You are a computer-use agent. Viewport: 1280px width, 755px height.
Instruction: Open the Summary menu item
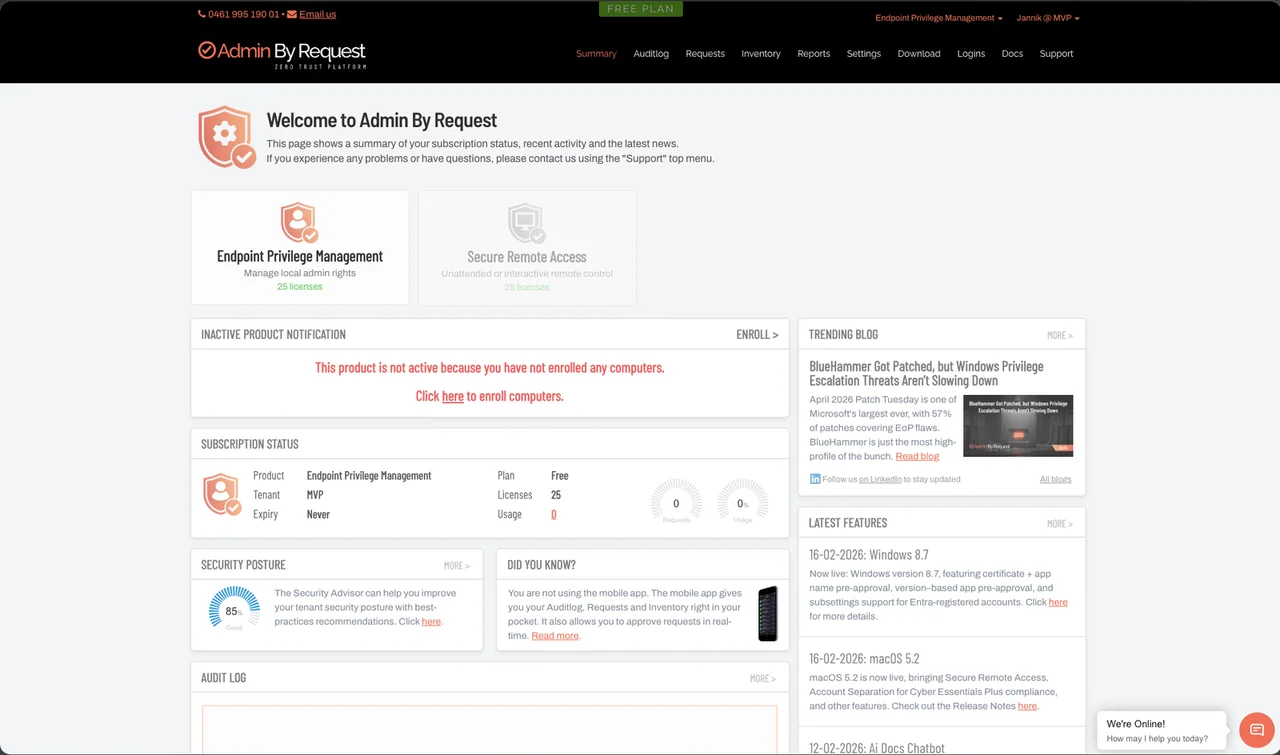pyautogui.click(x=596, y=54)
